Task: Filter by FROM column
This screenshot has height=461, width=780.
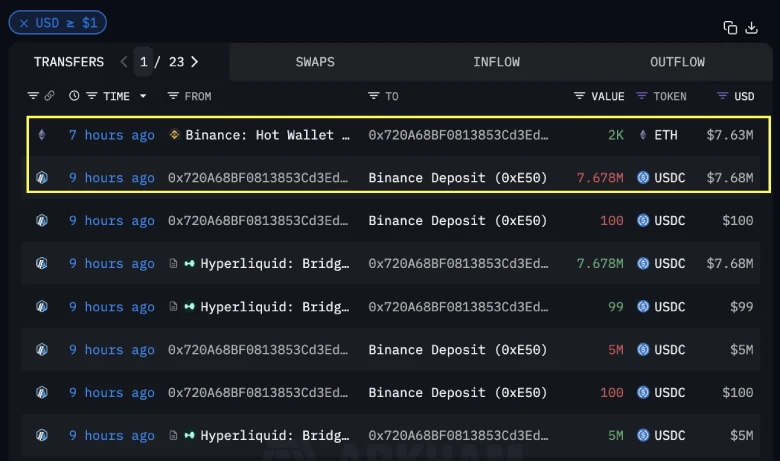Action: tap(173, 95)
